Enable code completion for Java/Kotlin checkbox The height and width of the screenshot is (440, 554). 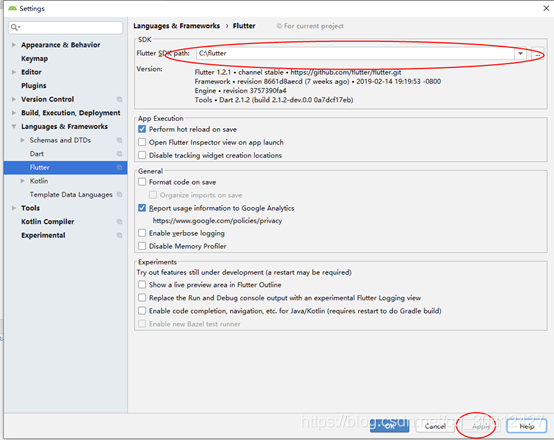click(x=142, y=311)
